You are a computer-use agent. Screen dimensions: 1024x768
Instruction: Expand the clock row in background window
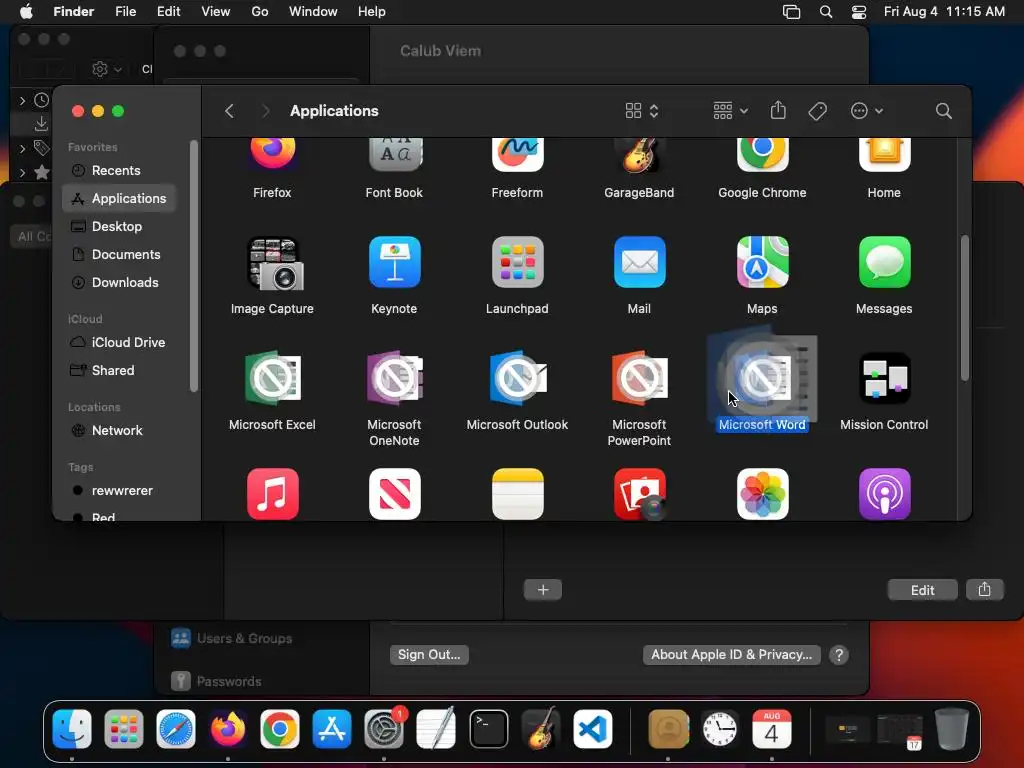pos(22,101)
